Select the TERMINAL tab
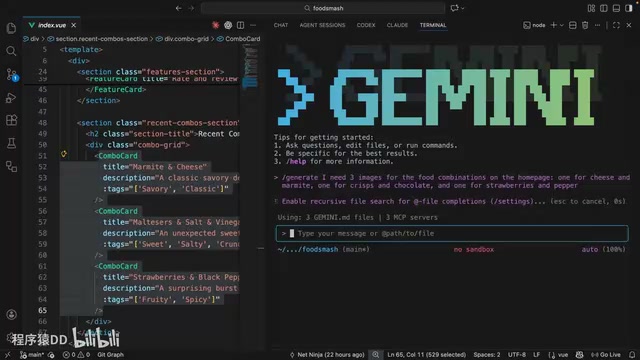 pyautogui.click(x=433, y=25)
